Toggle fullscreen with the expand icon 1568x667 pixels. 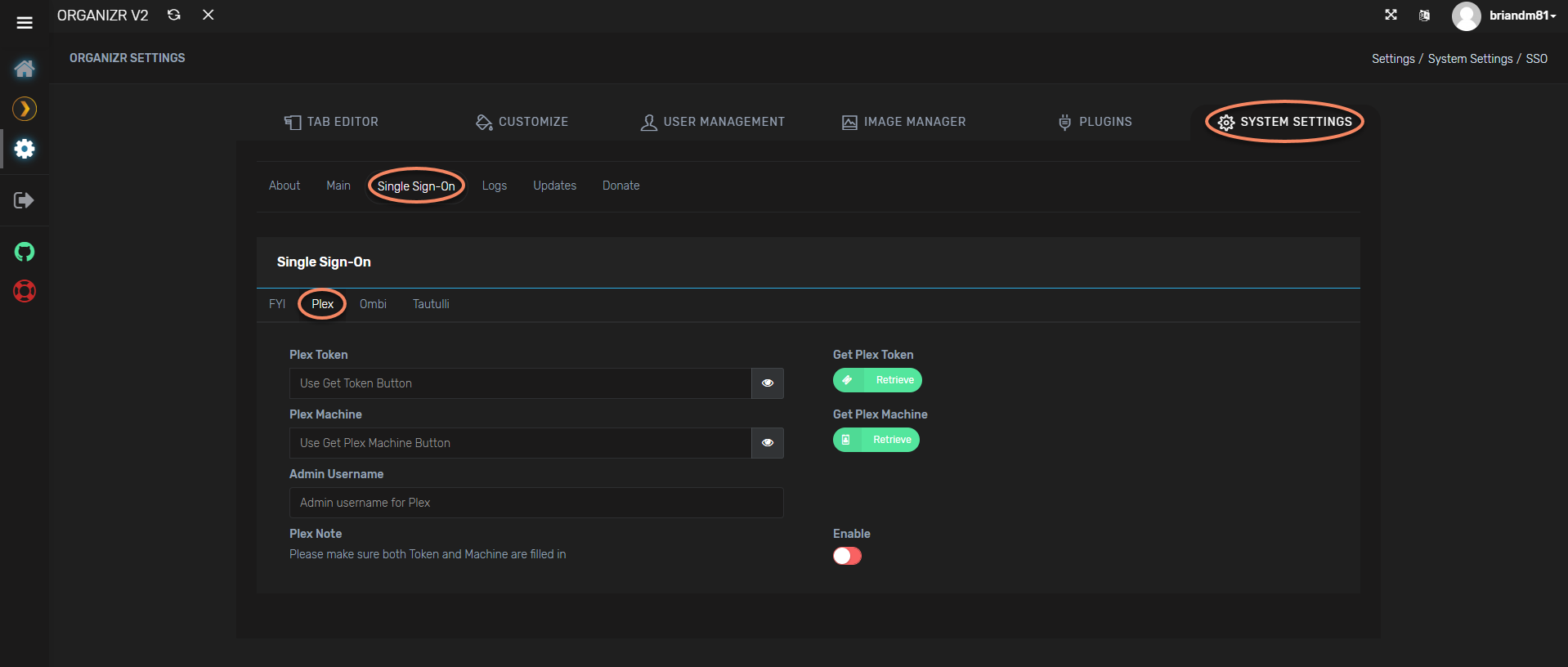[x=1391, y=15]
